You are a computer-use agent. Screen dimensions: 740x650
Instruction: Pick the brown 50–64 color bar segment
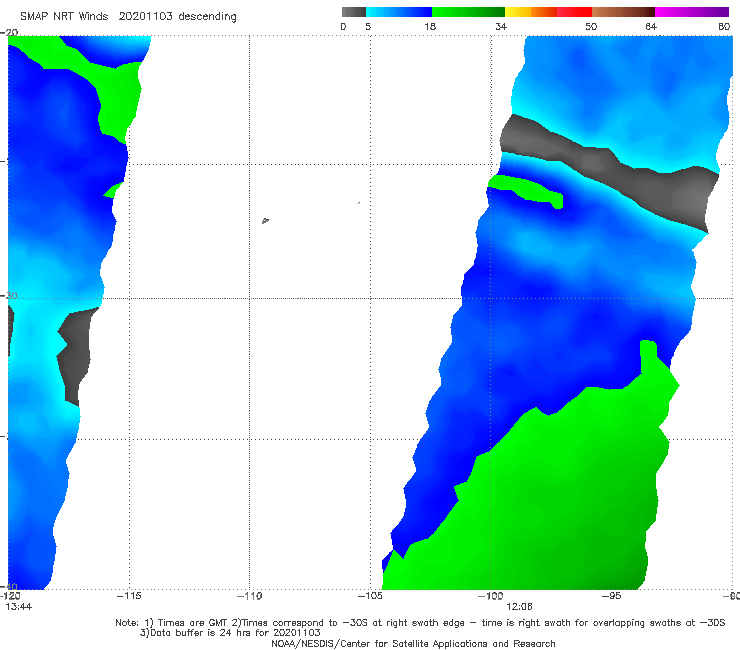(623, 12)
